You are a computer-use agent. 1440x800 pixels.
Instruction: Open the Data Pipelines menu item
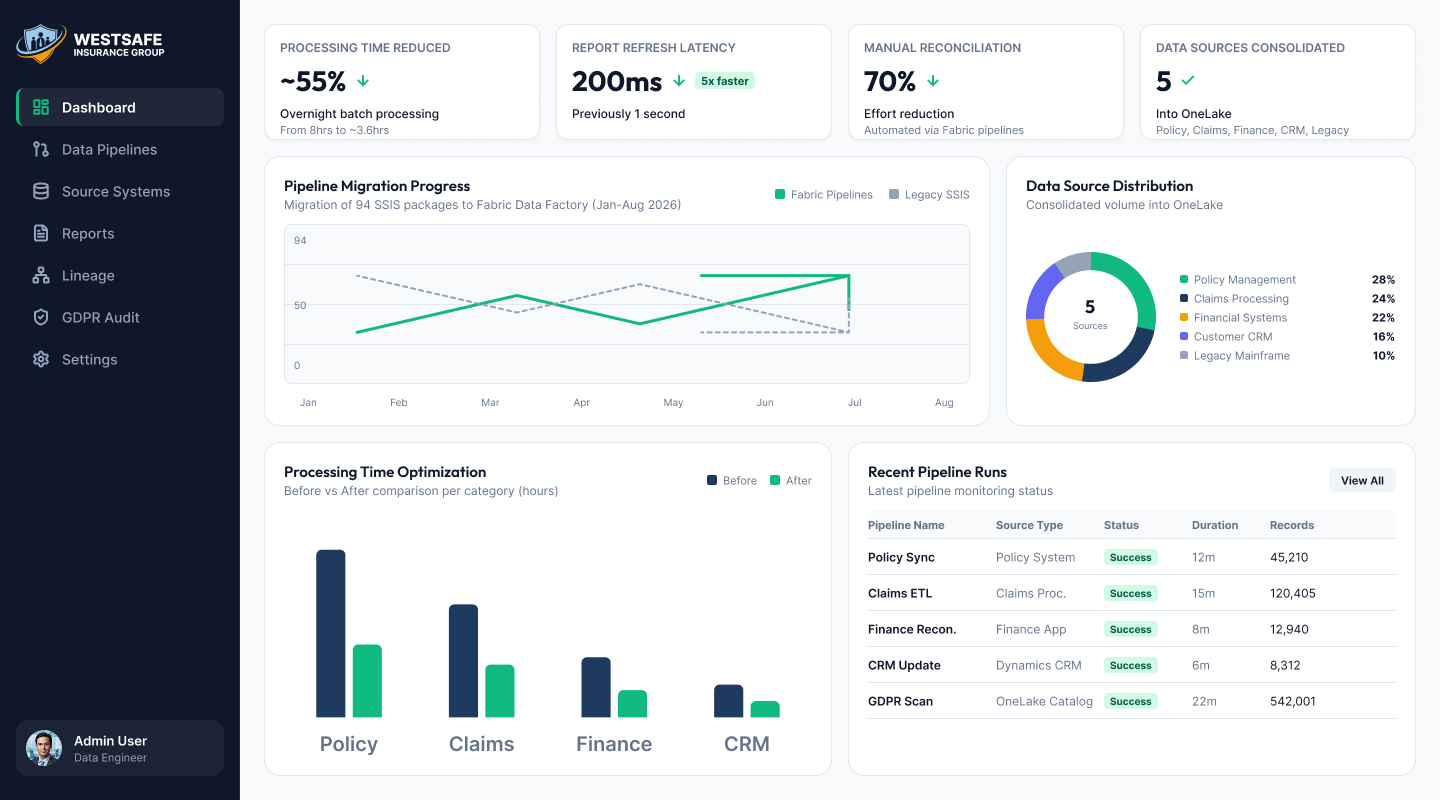[x=120, y=149]
